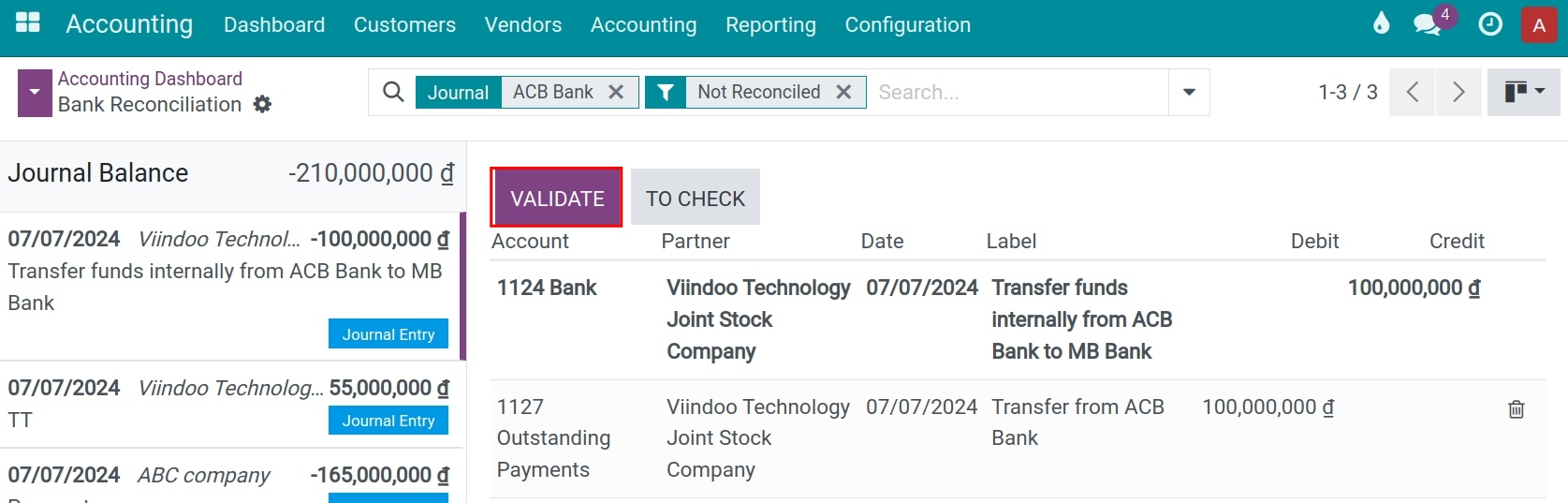Open the Accounting menu item

pyautogui.click(x=643, y=24)
